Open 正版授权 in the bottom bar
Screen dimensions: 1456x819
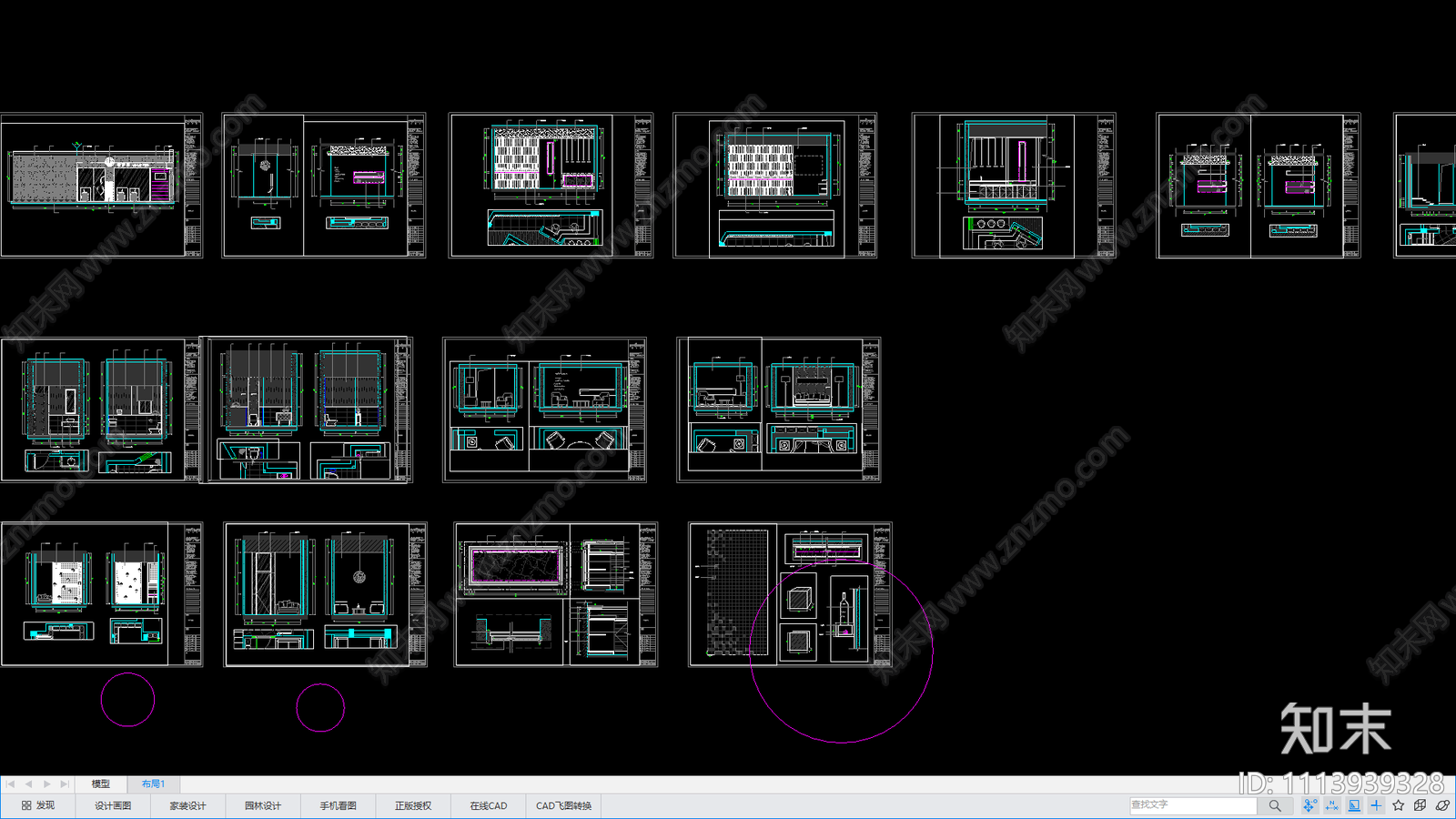coord(413,805)
